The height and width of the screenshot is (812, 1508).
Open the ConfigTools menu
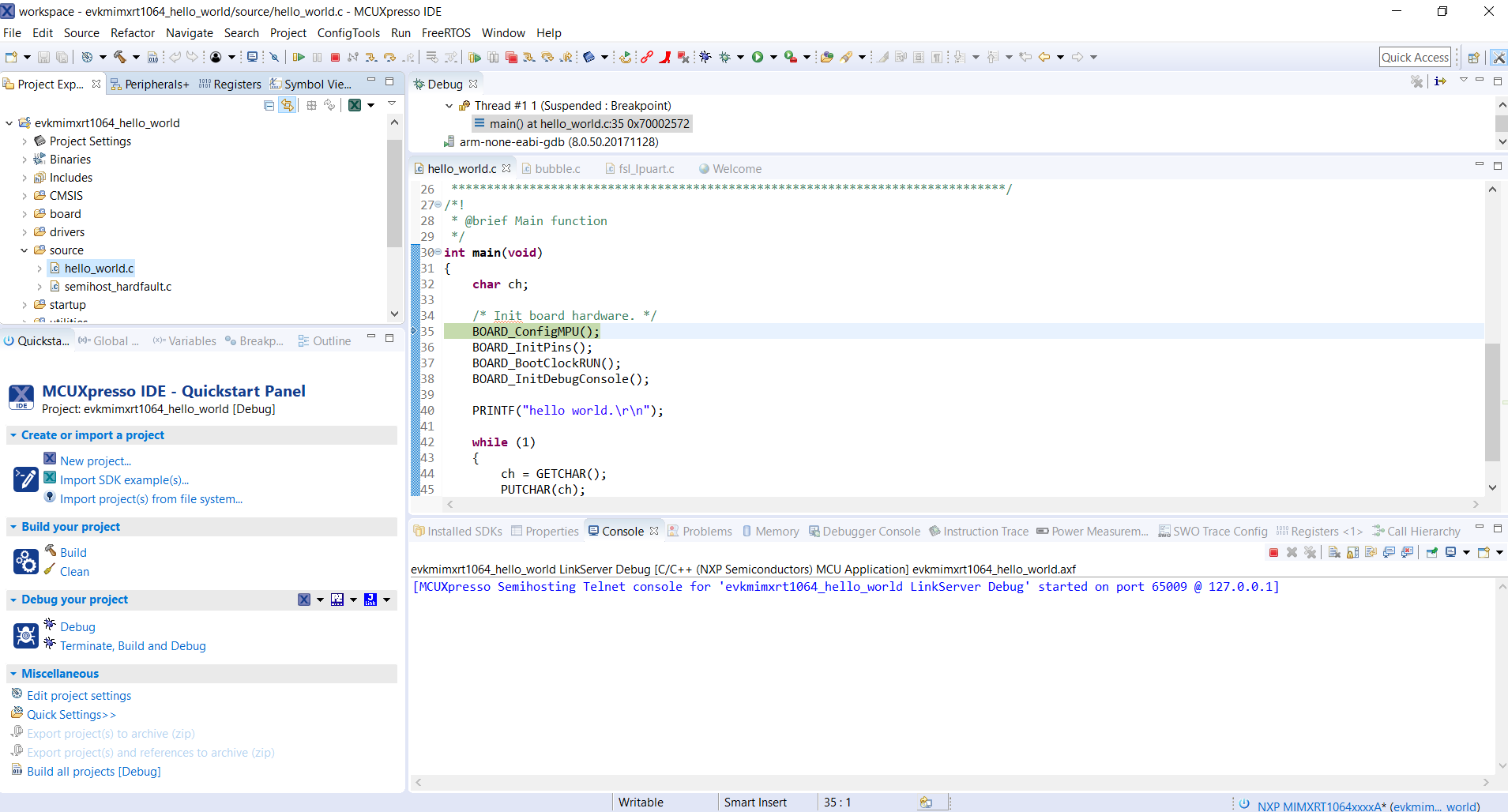(348, 33)
